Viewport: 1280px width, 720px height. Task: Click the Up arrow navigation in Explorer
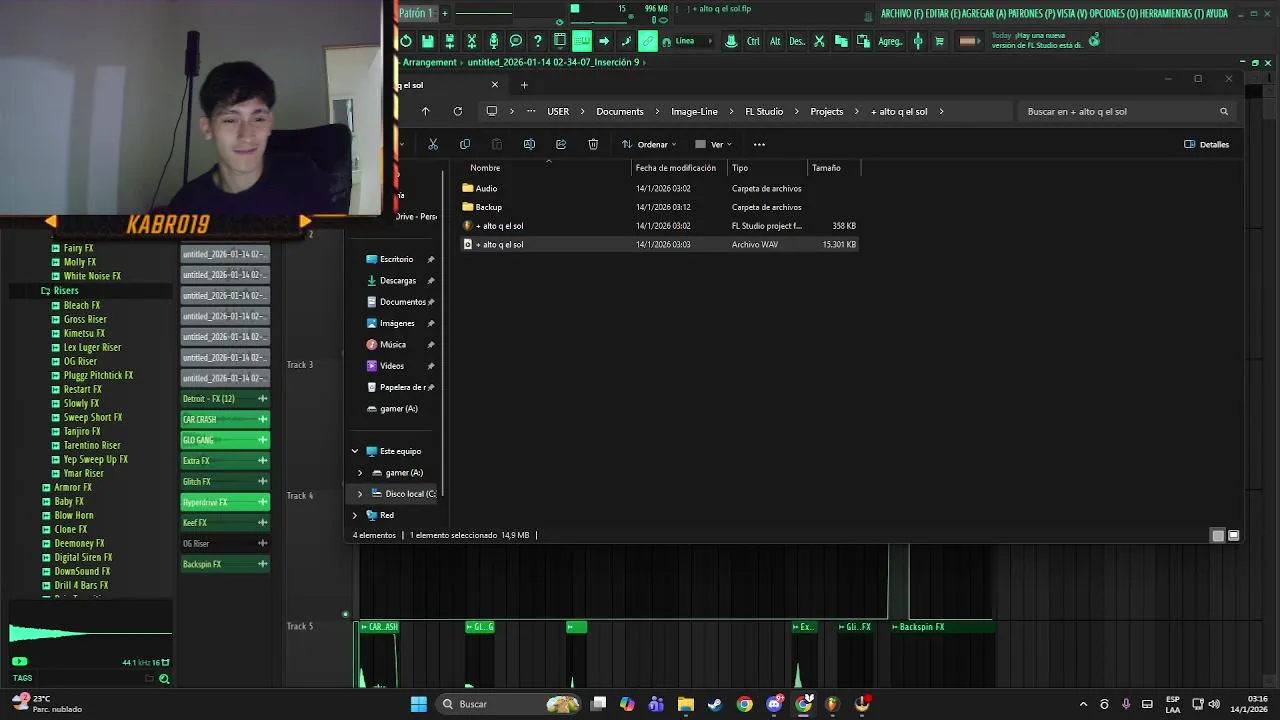425,111
